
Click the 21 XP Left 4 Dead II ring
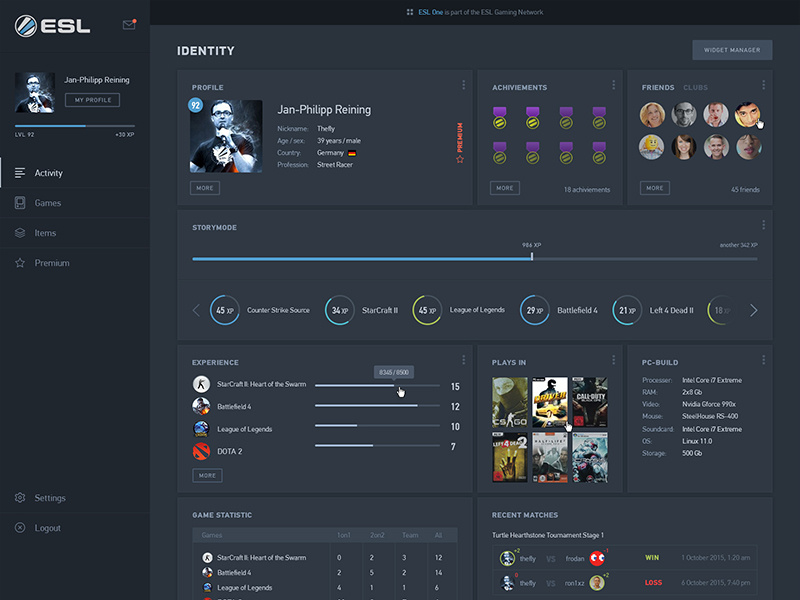pyautogui.click(x=627, y=310)
